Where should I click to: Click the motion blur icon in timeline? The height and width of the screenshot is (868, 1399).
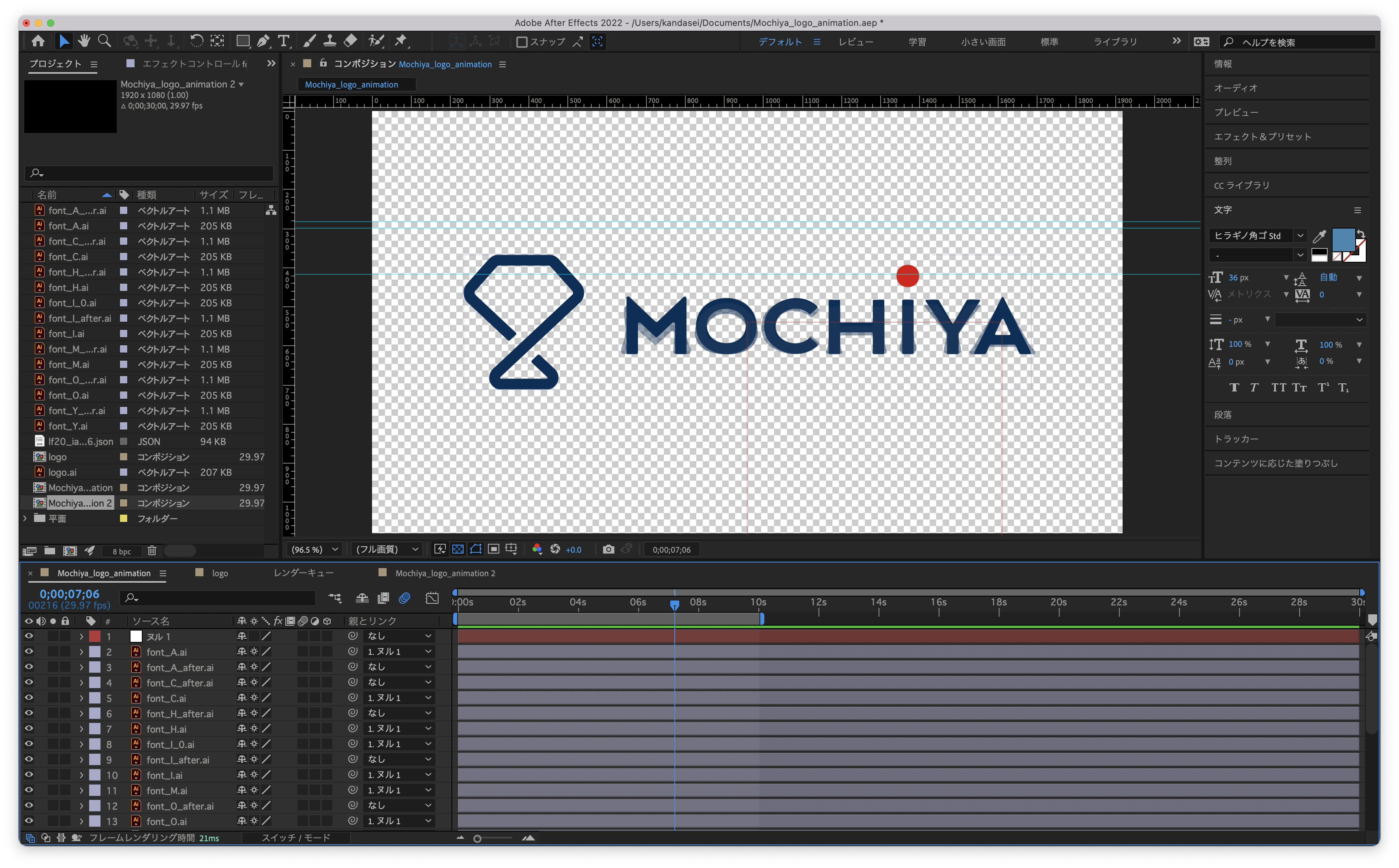click(x=405, y=598)
